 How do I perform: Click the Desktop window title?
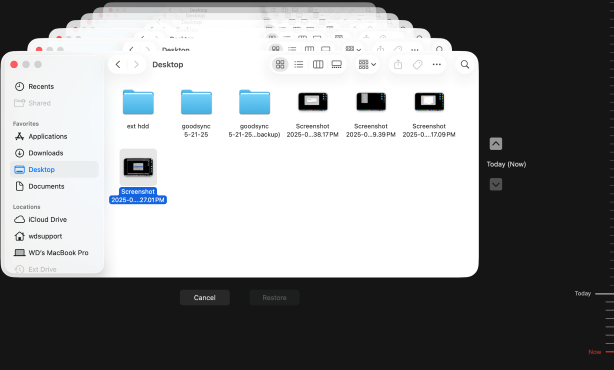(168, 65)
